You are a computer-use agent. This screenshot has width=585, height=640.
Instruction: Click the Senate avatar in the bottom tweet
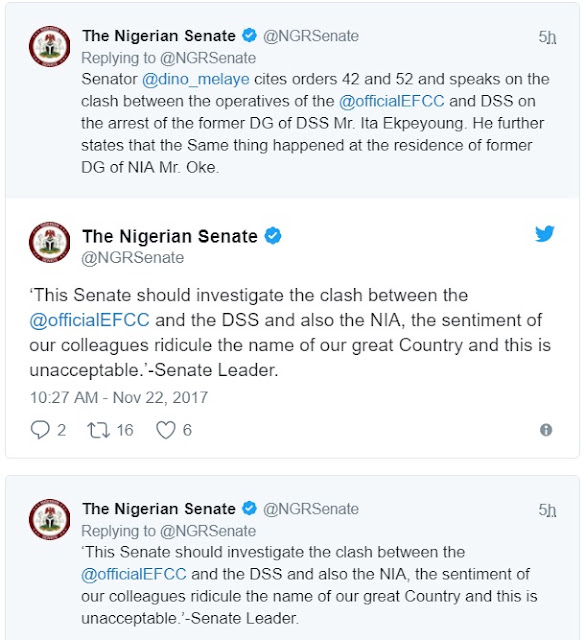(x=49, y=519)
